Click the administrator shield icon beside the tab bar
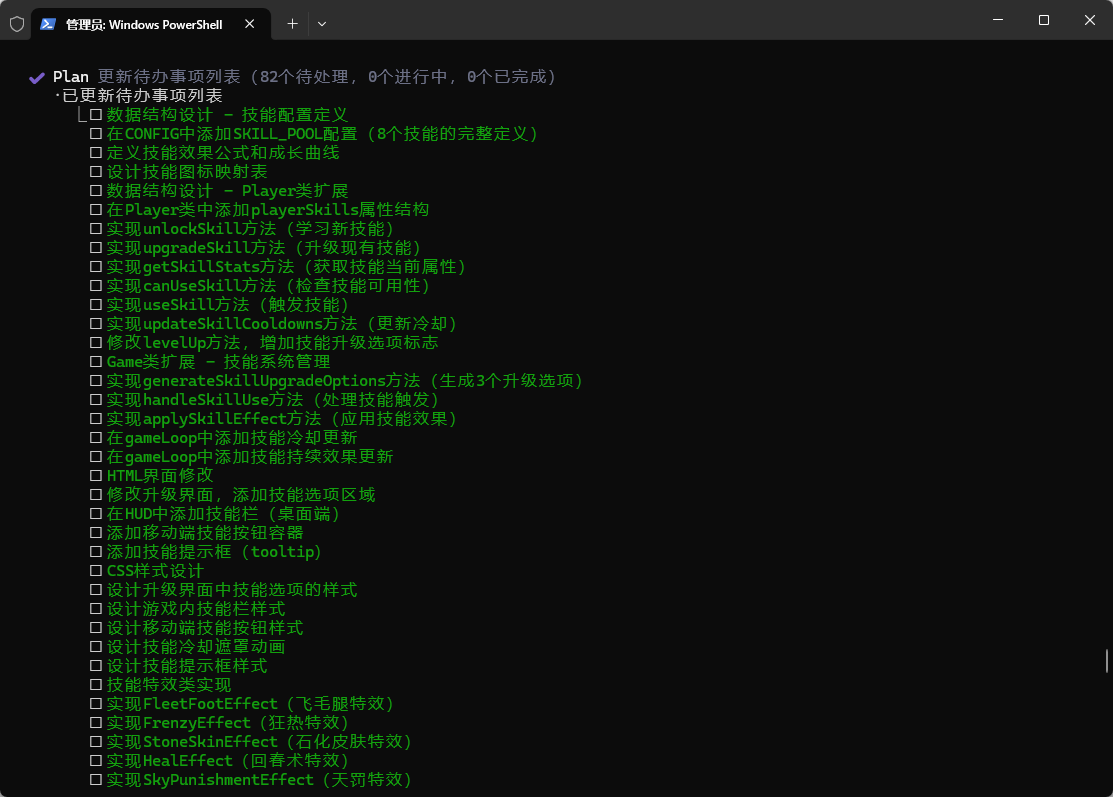Viewport: 1113px width, 797px height. 16,23
